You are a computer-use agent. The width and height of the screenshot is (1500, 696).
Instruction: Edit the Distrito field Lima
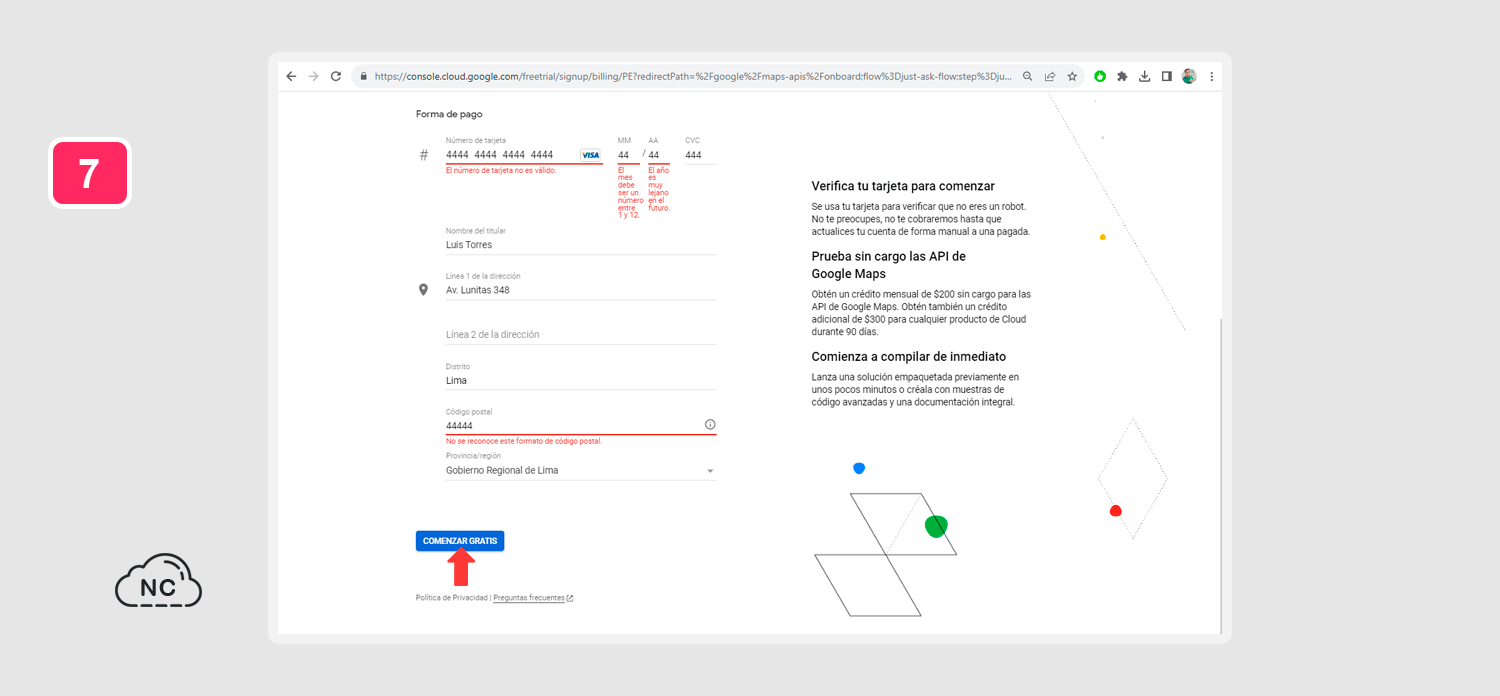pyautogui.click(x=581, y=380)
